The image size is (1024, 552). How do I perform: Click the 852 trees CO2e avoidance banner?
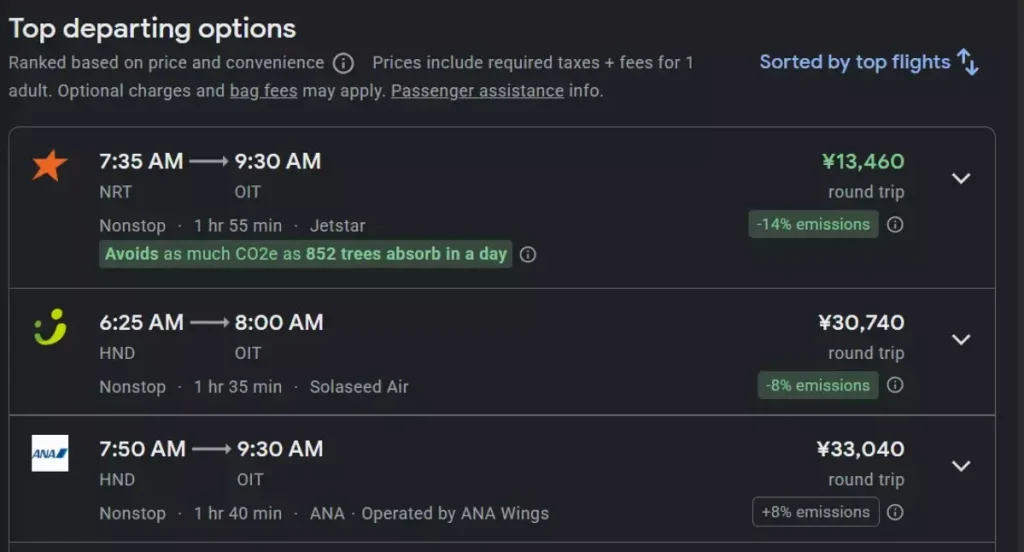pos(306,254)
